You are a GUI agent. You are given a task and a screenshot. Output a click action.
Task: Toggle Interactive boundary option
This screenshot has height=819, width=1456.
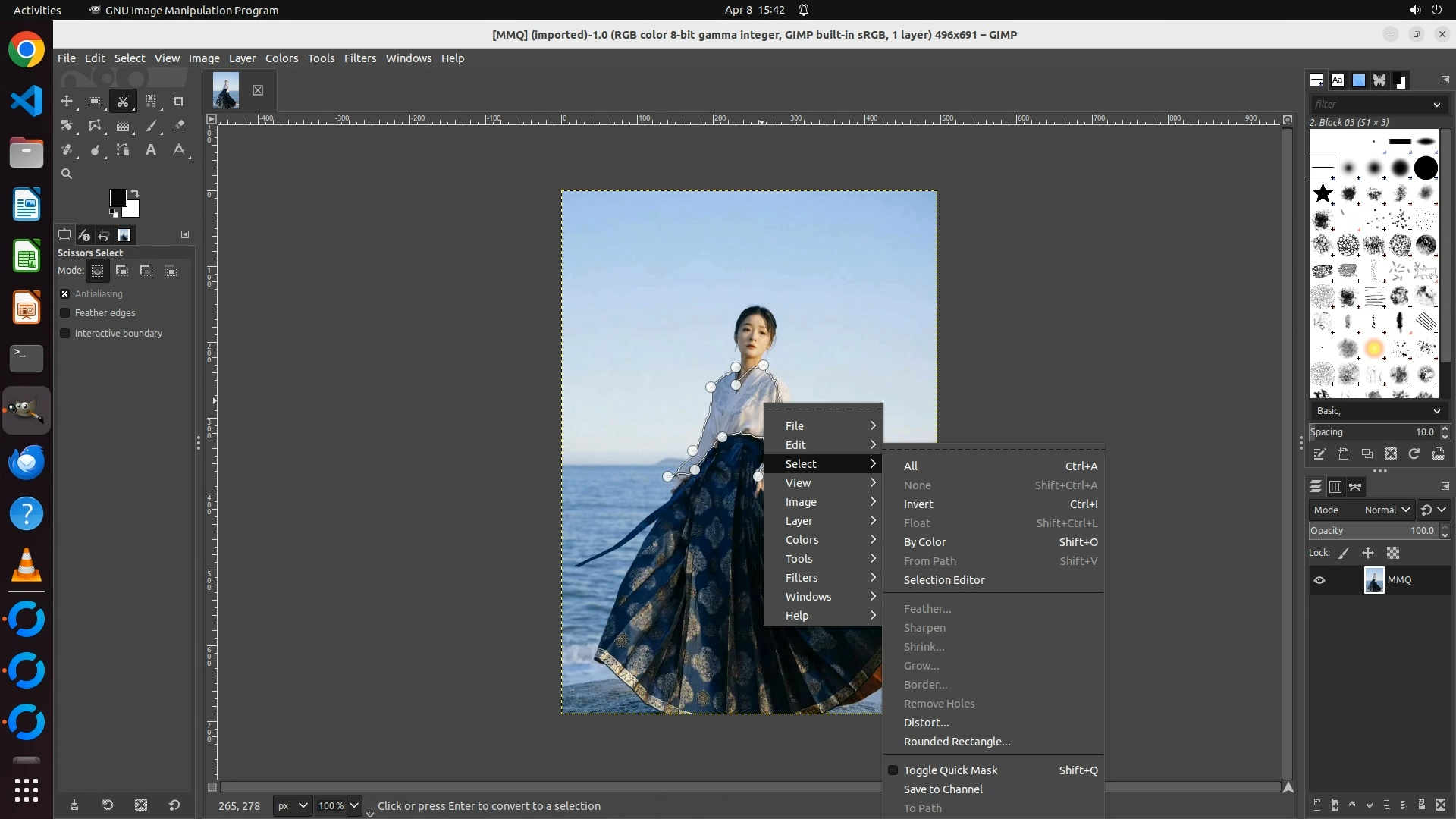[x=65, y=334]
